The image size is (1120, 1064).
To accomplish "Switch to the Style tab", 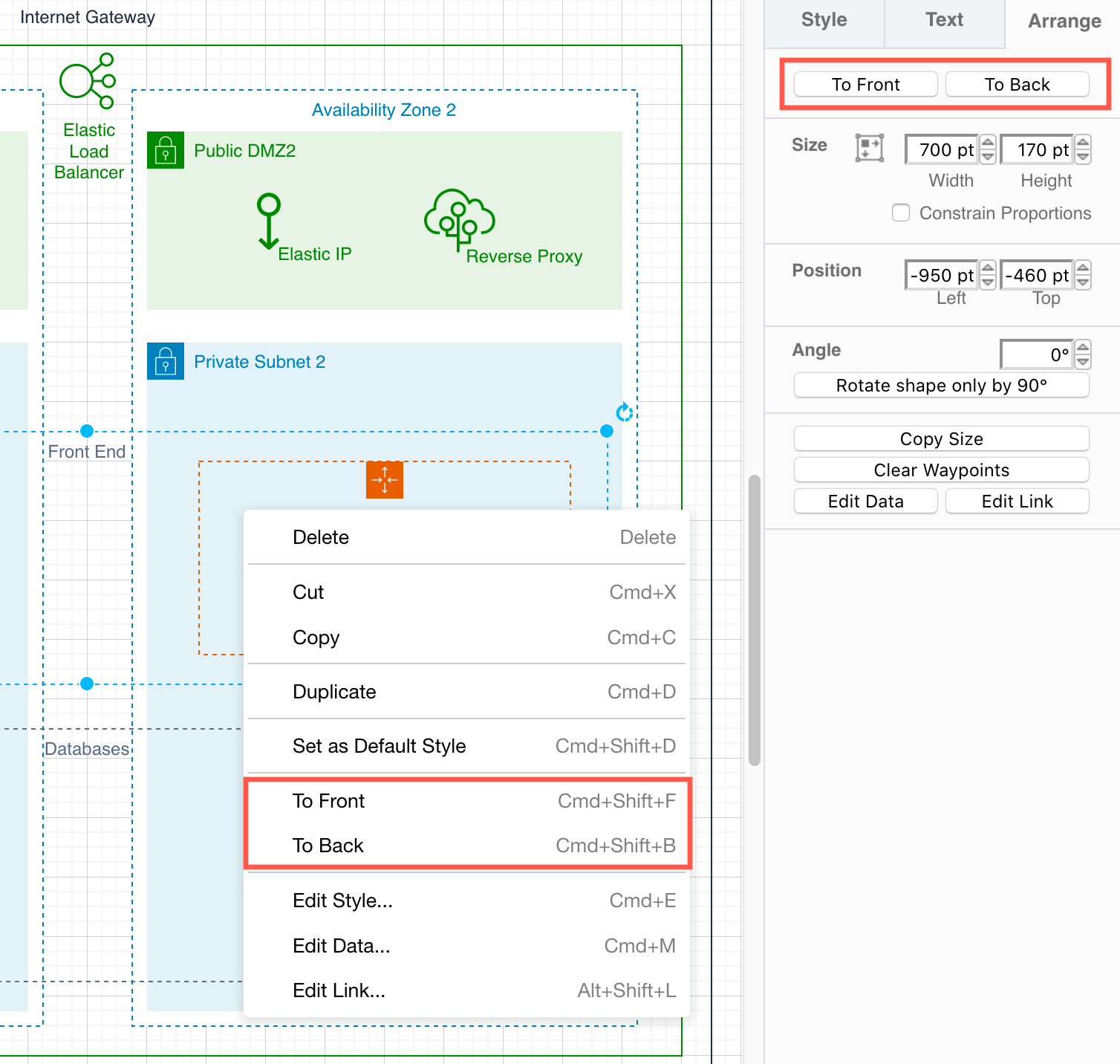I will [823, 20].
